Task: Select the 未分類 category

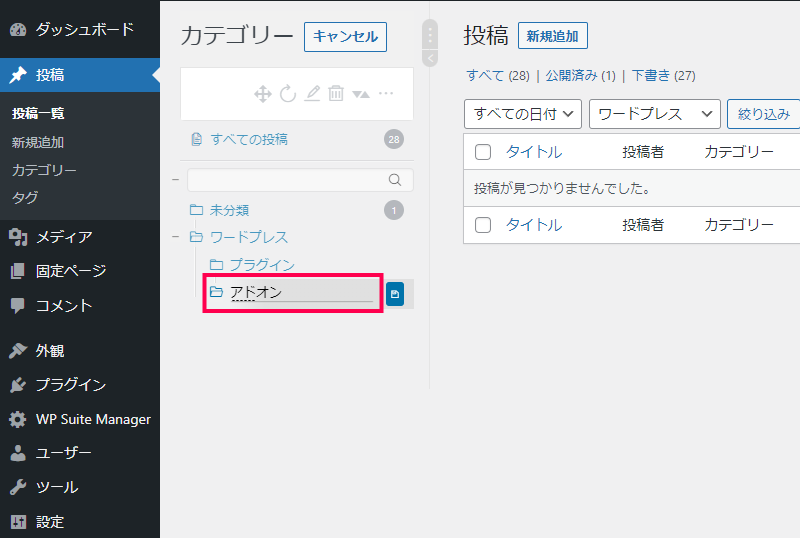Action: pyautogui.click(x=230, y=210)
